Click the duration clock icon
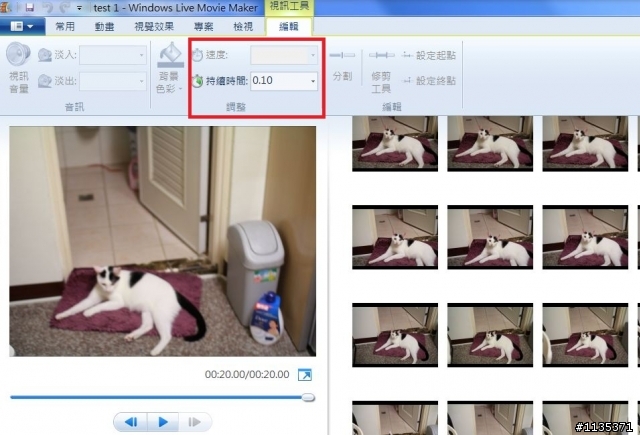Viewport: 640px width, 435px height. coord(198,81)
